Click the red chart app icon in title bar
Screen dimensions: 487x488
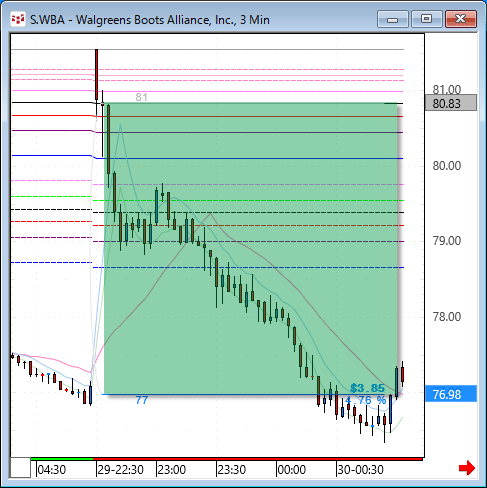[x=18, y=19]
